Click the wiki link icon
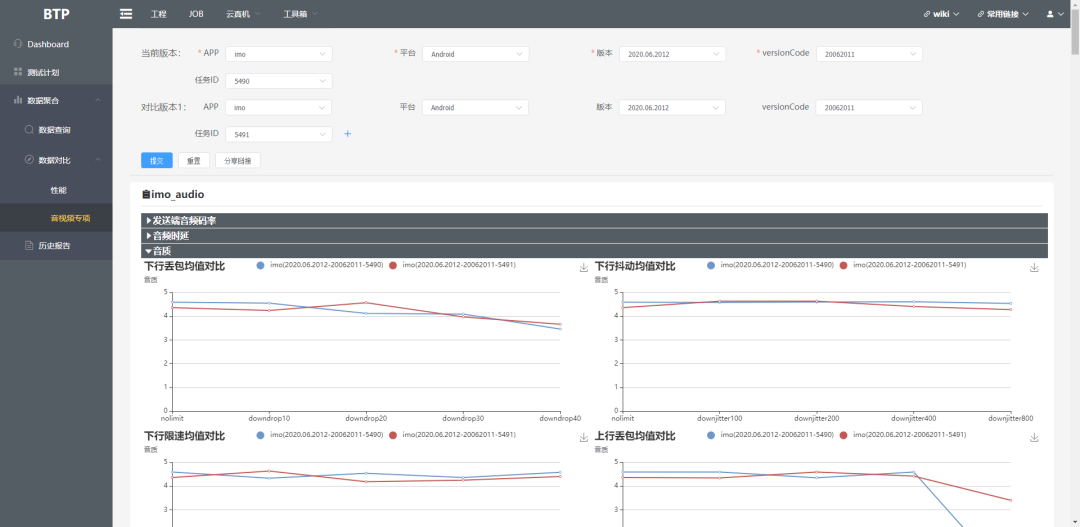 tap(928, 14)
